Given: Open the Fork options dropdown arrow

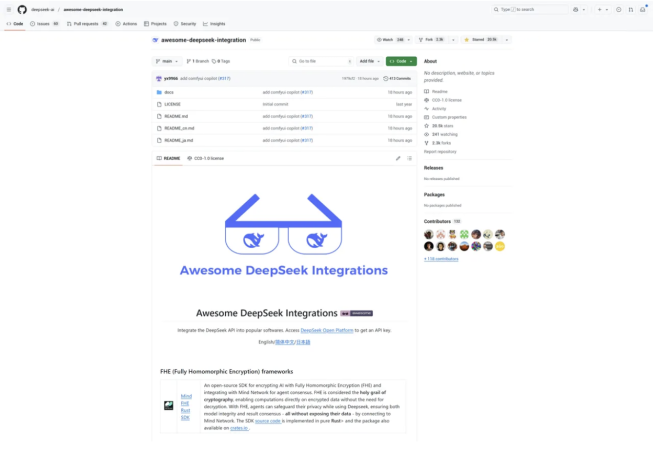Looking at the screenshot, I should (x=452, y=40).
